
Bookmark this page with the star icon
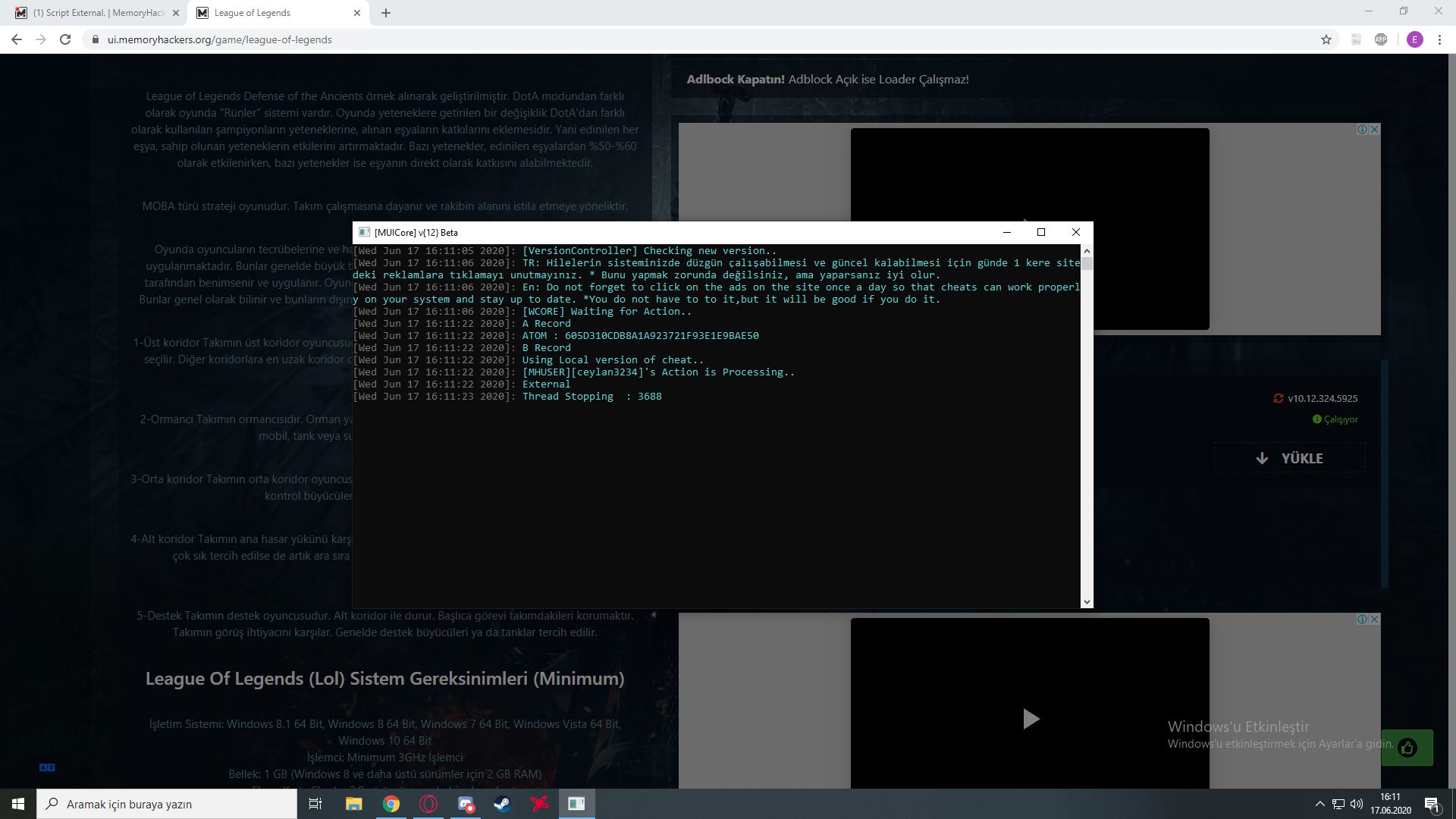pyautogui.click(x=1326, y=39)
